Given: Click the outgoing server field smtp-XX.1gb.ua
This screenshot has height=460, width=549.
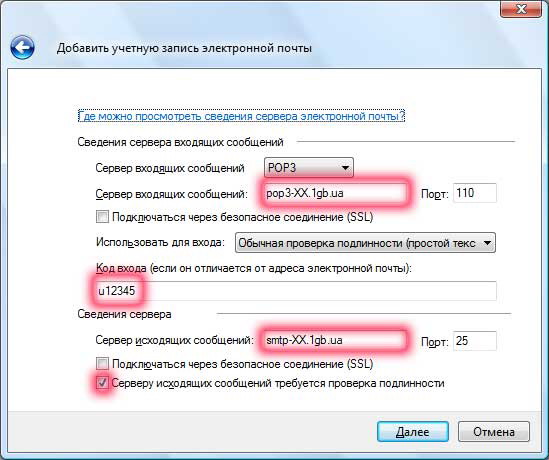Looking at the screenshot, I should [x=335, y=340].
